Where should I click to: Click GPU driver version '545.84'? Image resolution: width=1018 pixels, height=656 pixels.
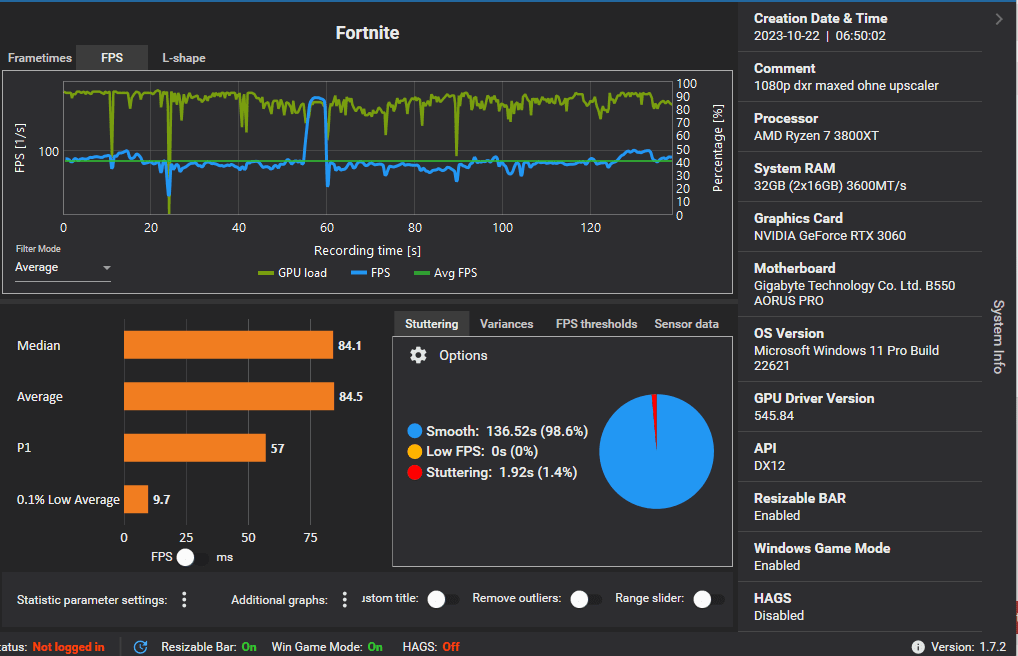click(774, 416)
